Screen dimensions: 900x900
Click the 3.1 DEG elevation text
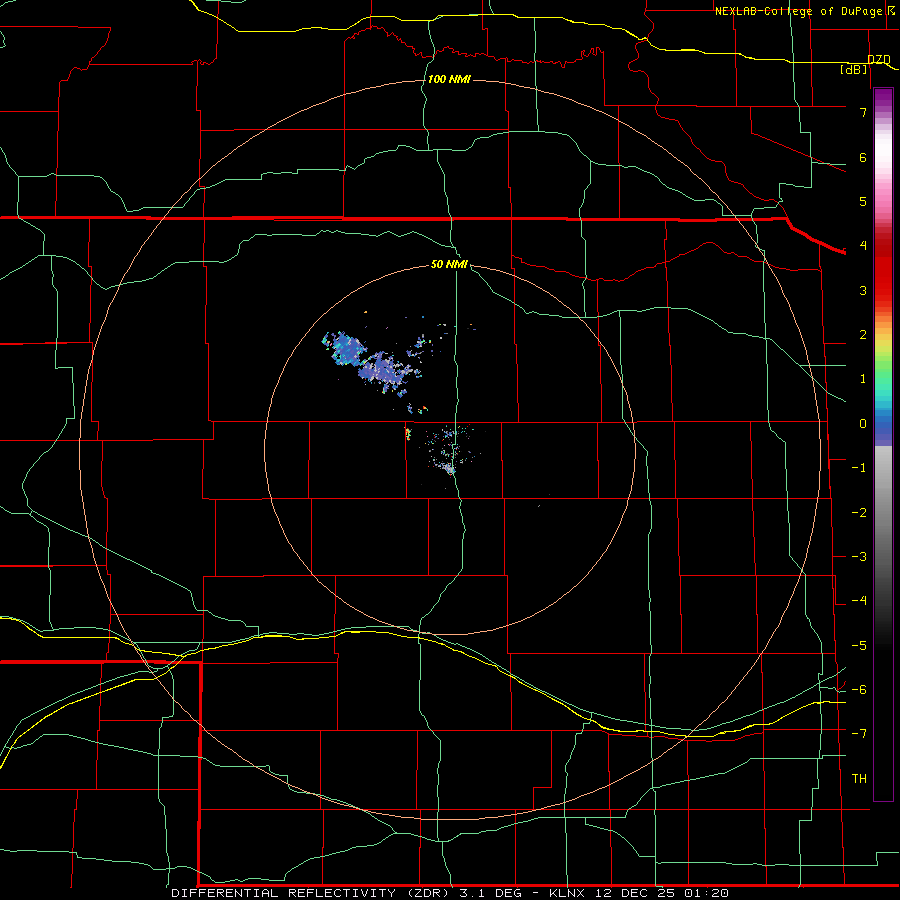click(490, 893)
